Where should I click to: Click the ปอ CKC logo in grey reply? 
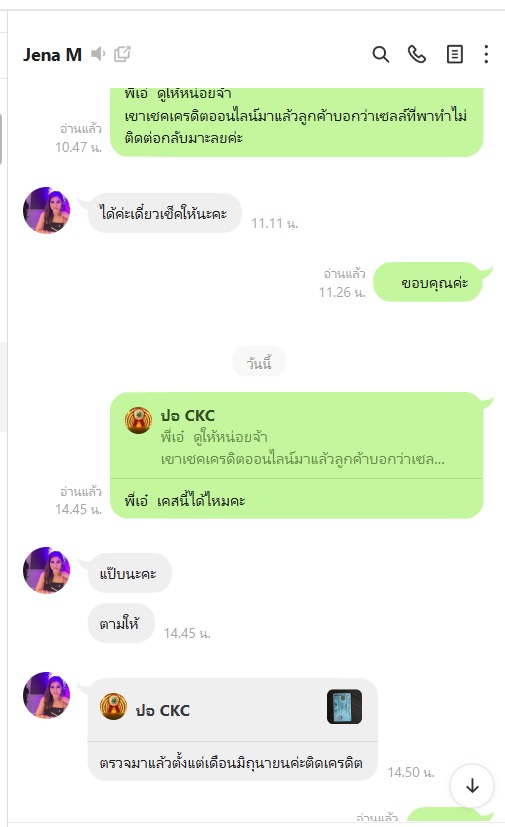tap(113, 707)
